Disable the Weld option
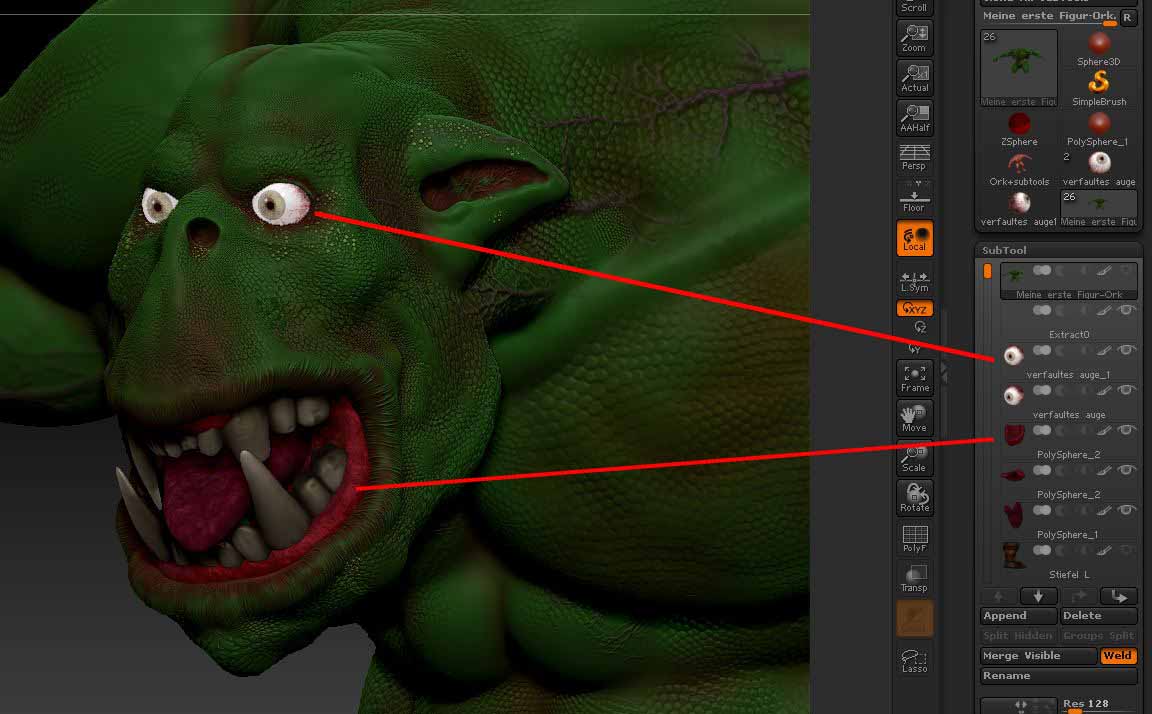Image resolution: width=1152 pixels, height=714 pixels. (x=1117, y=656)
